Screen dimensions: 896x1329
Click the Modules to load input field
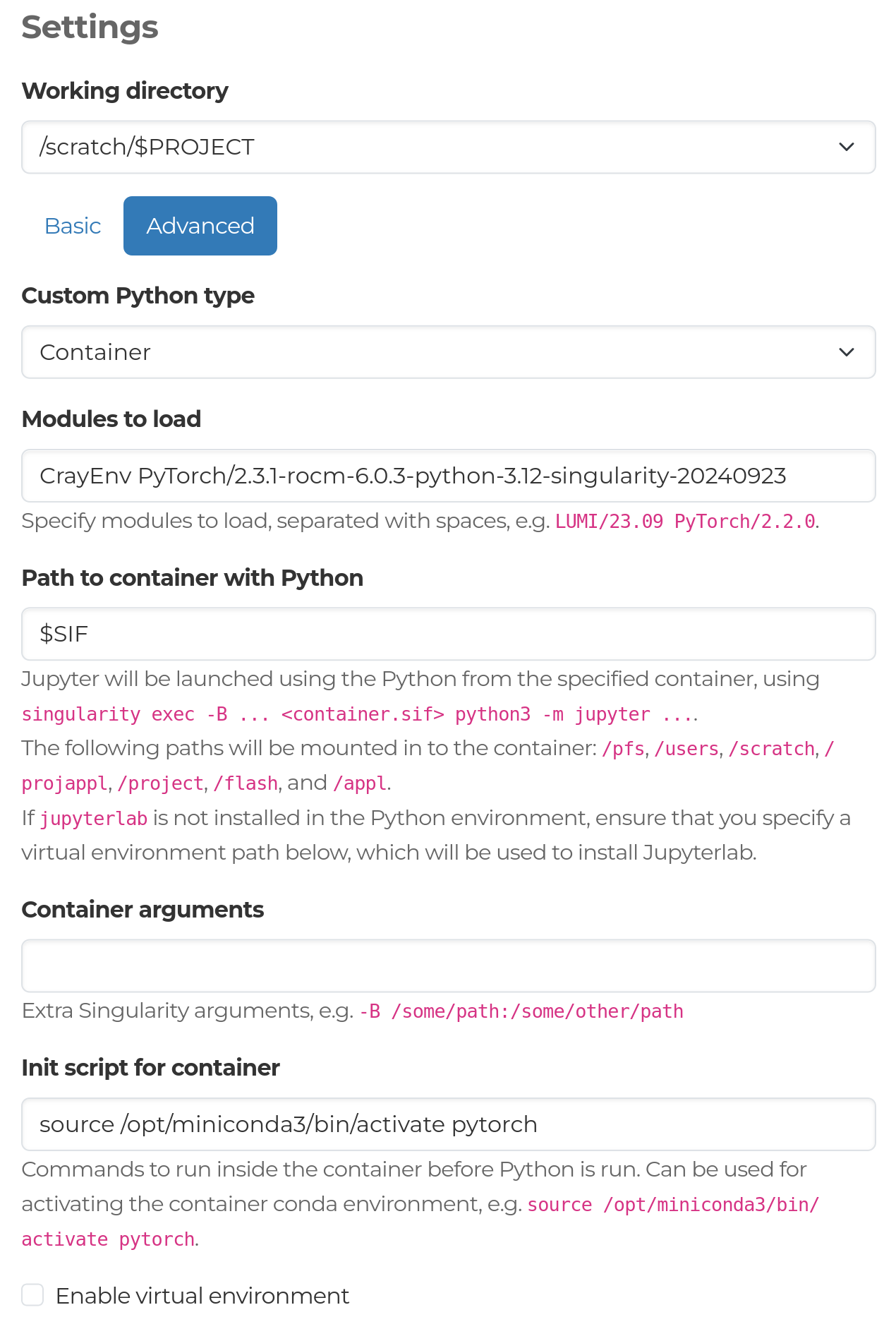(448, 475)
